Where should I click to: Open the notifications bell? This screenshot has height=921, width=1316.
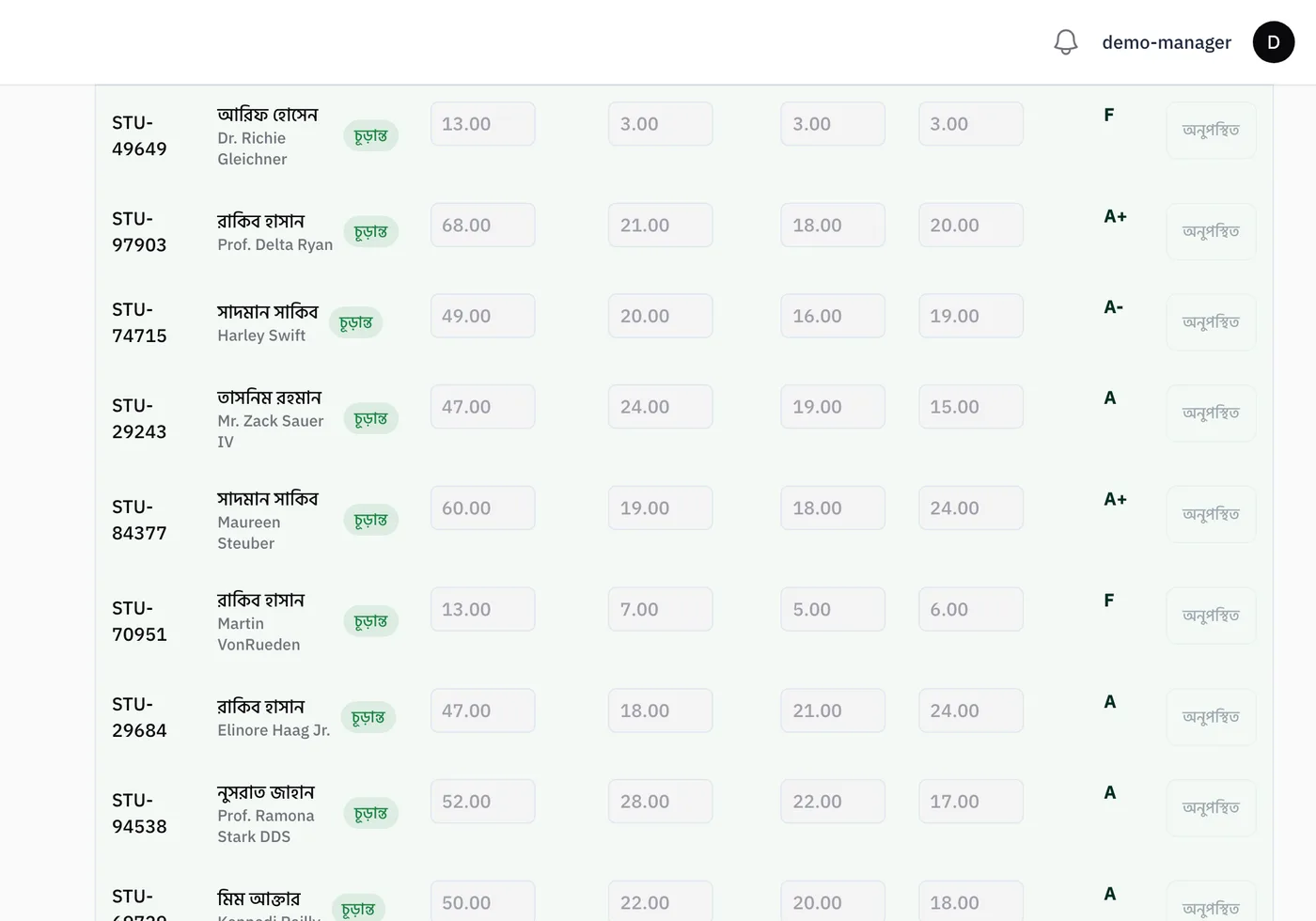click(x=1065, y=42)
